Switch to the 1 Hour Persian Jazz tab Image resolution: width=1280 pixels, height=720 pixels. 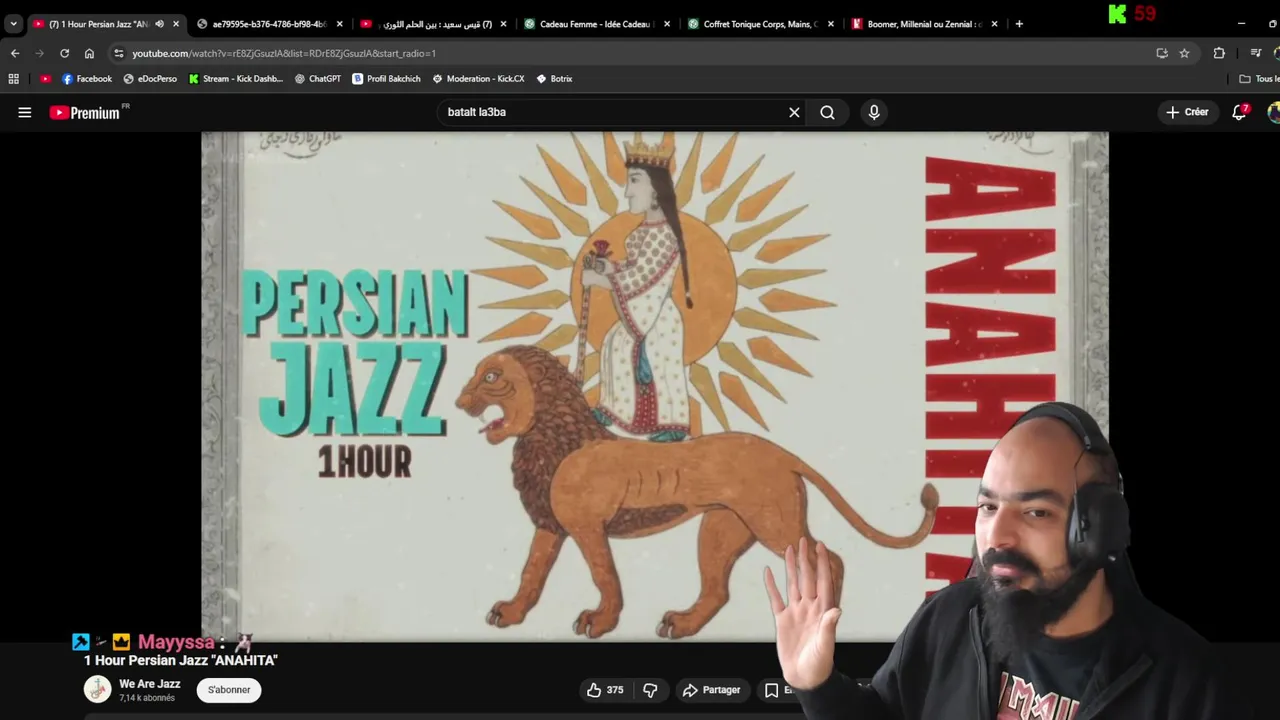pos(98,24)
